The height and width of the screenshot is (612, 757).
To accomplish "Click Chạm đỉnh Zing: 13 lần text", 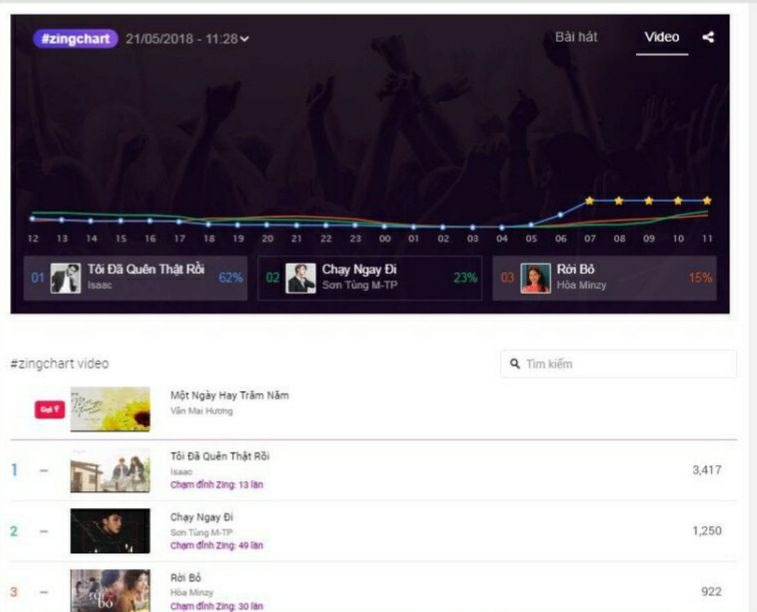I will click(217, 485).
